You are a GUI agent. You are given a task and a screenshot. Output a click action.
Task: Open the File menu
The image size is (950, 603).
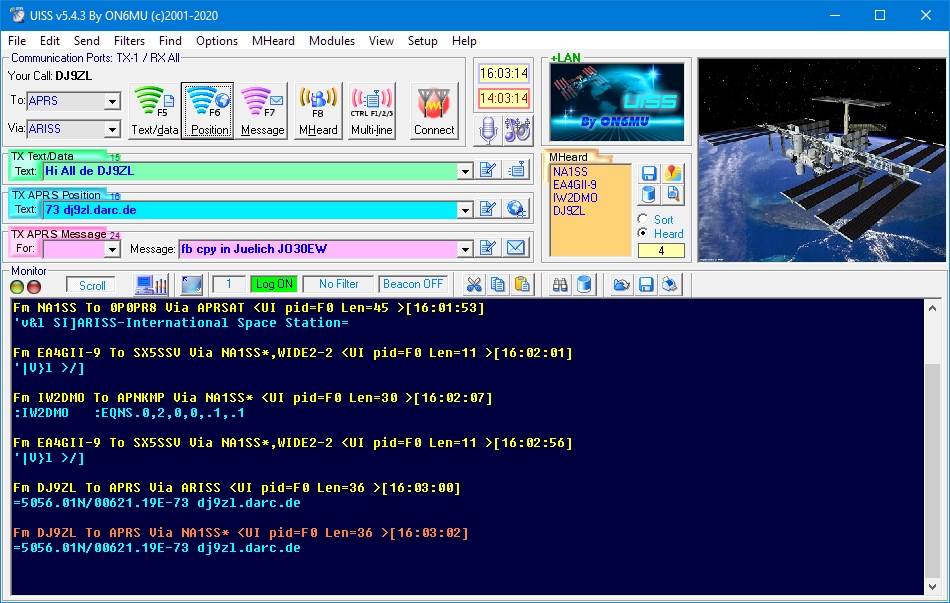pyautogui.click(x=17, y=41)
